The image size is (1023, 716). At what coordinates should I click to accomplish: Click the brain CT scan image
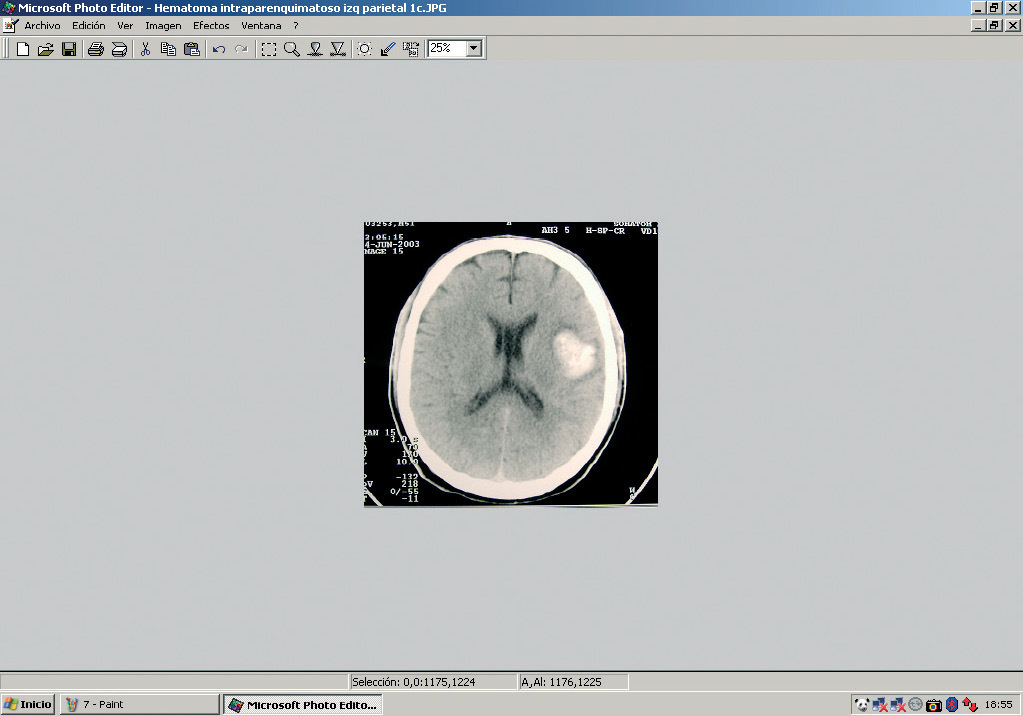coord(510,364)
